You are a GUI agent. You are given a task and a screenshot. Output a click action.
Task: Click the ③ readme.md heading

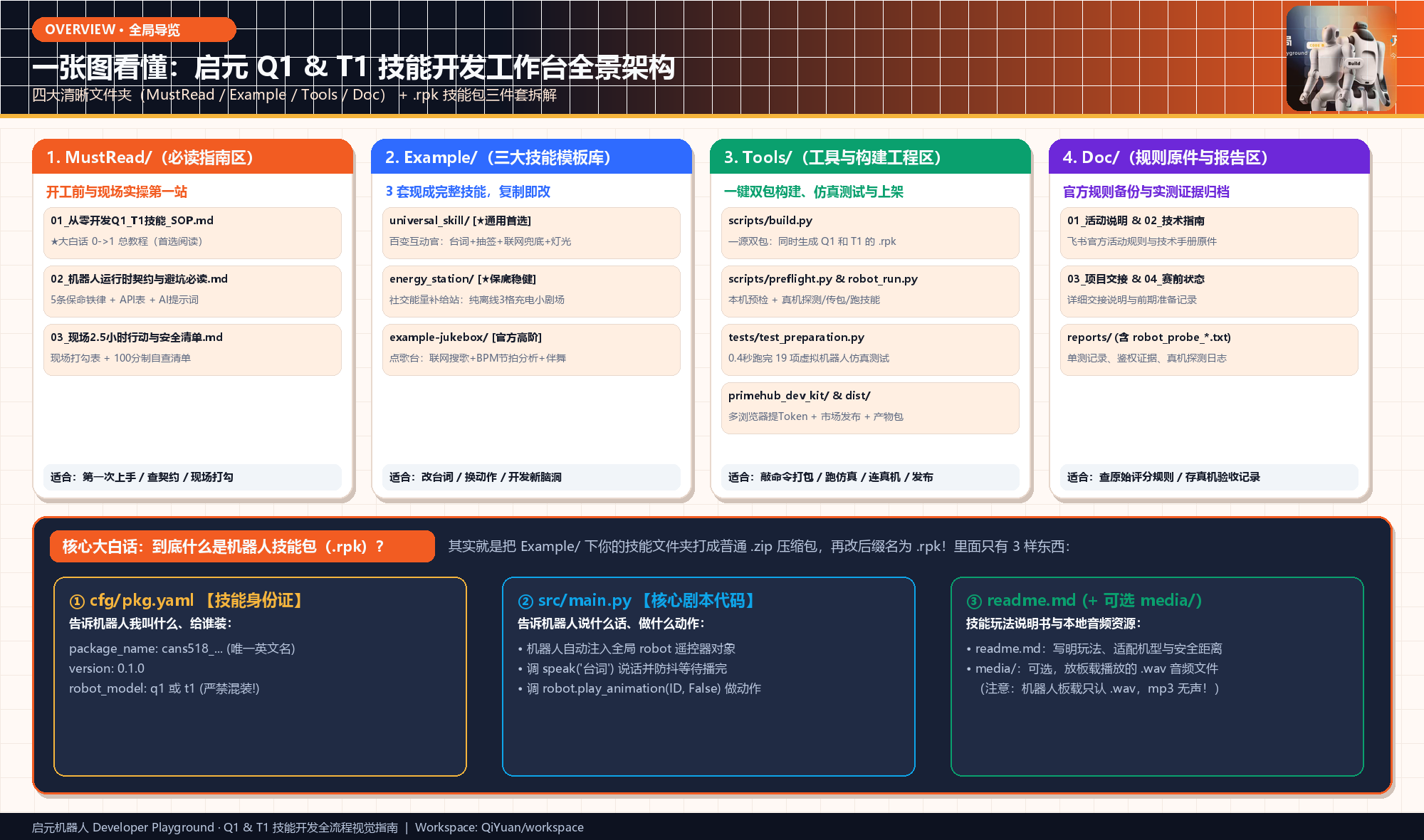click(1084, 601)
